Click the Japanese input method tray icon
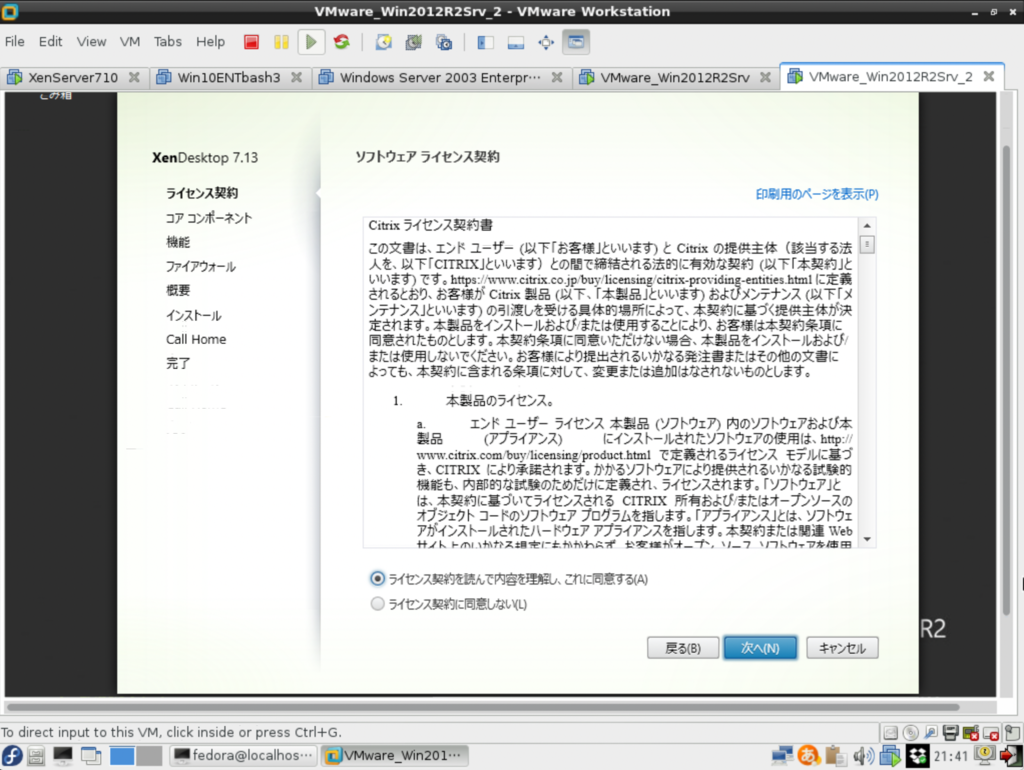The image size is (1024, 770). [x=808, y=756]
